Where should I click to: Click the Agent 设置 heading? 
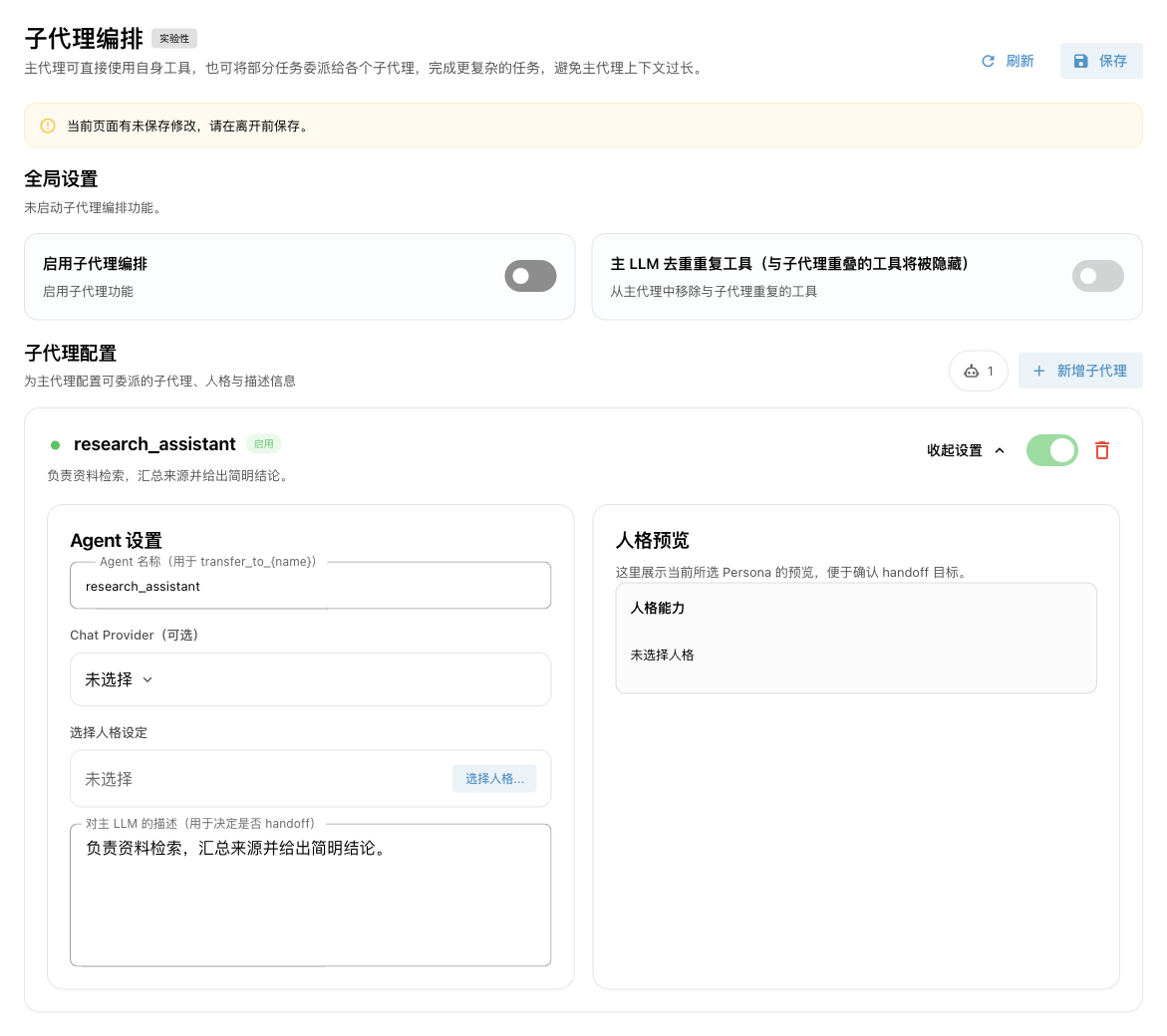[x=117, y=540]
